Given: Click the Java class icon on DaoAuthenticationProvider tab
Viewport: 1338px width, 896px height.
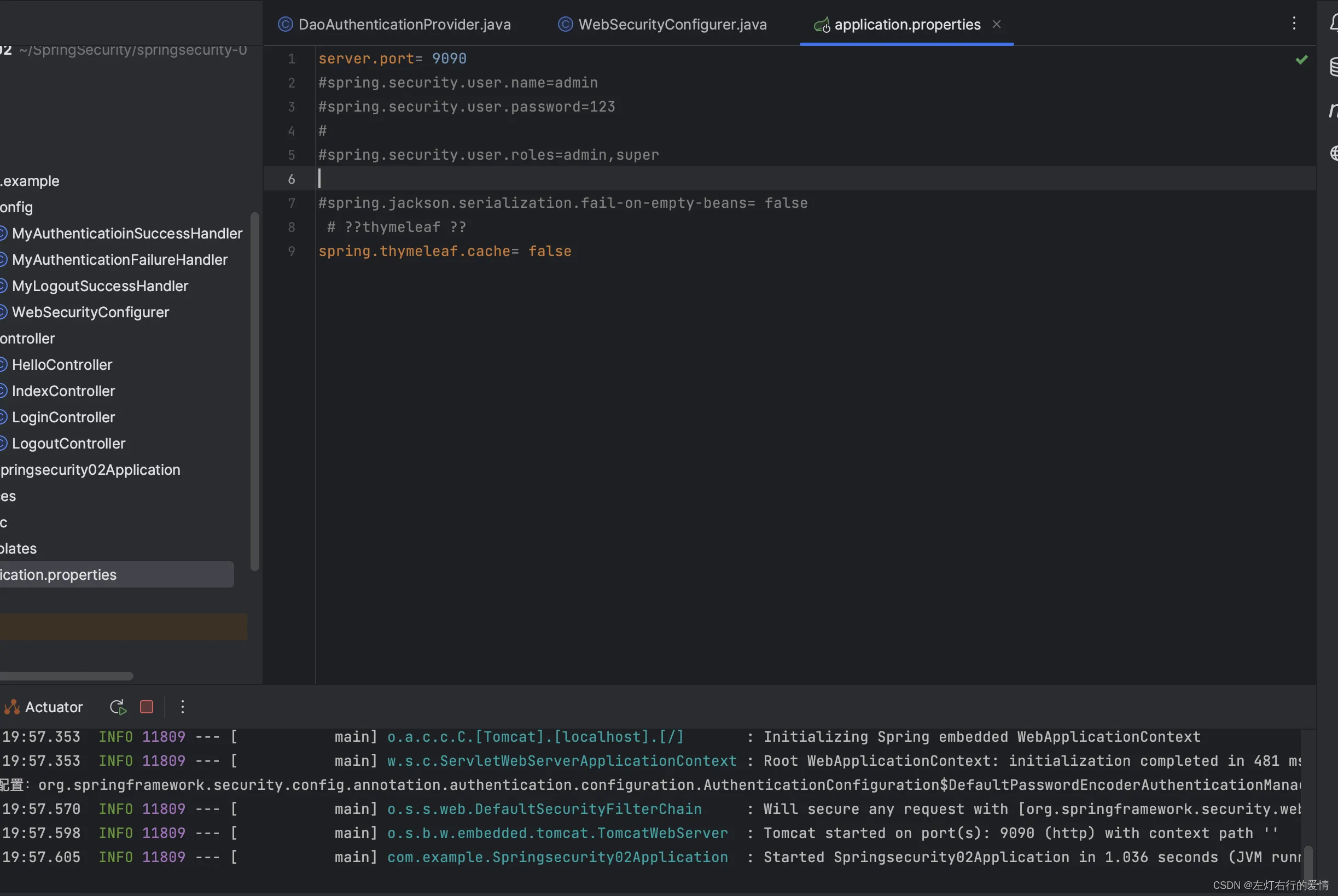Looking at the screenshot, I should point(285,25).
